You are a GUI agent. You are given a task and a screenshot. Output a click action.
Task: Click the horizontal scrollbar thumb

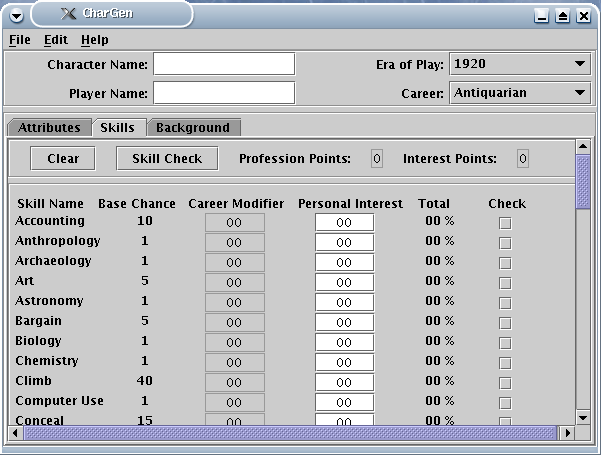290,433
